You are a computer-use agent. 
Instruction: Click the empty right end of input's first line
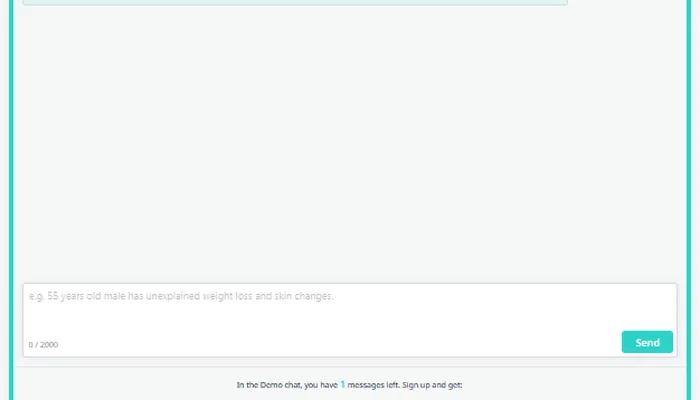tap(600, 296)
